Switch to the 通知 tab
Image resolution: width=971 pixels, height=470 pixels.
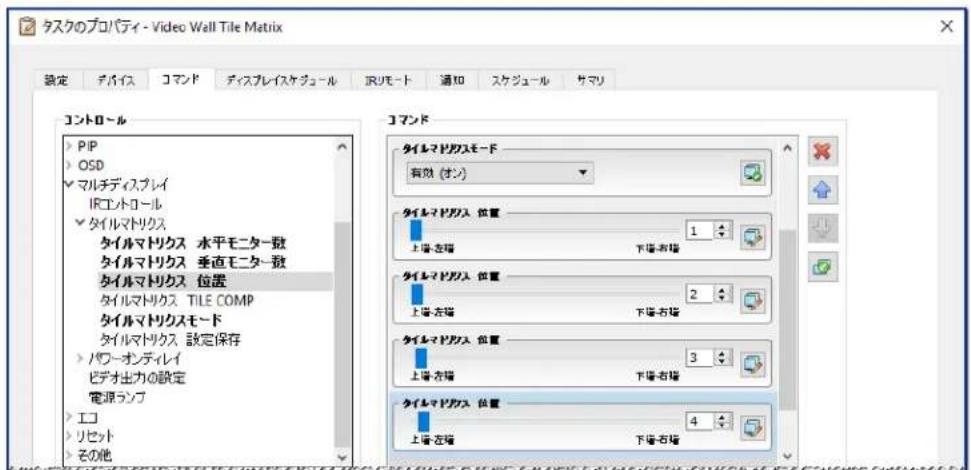tap(452, 80)
